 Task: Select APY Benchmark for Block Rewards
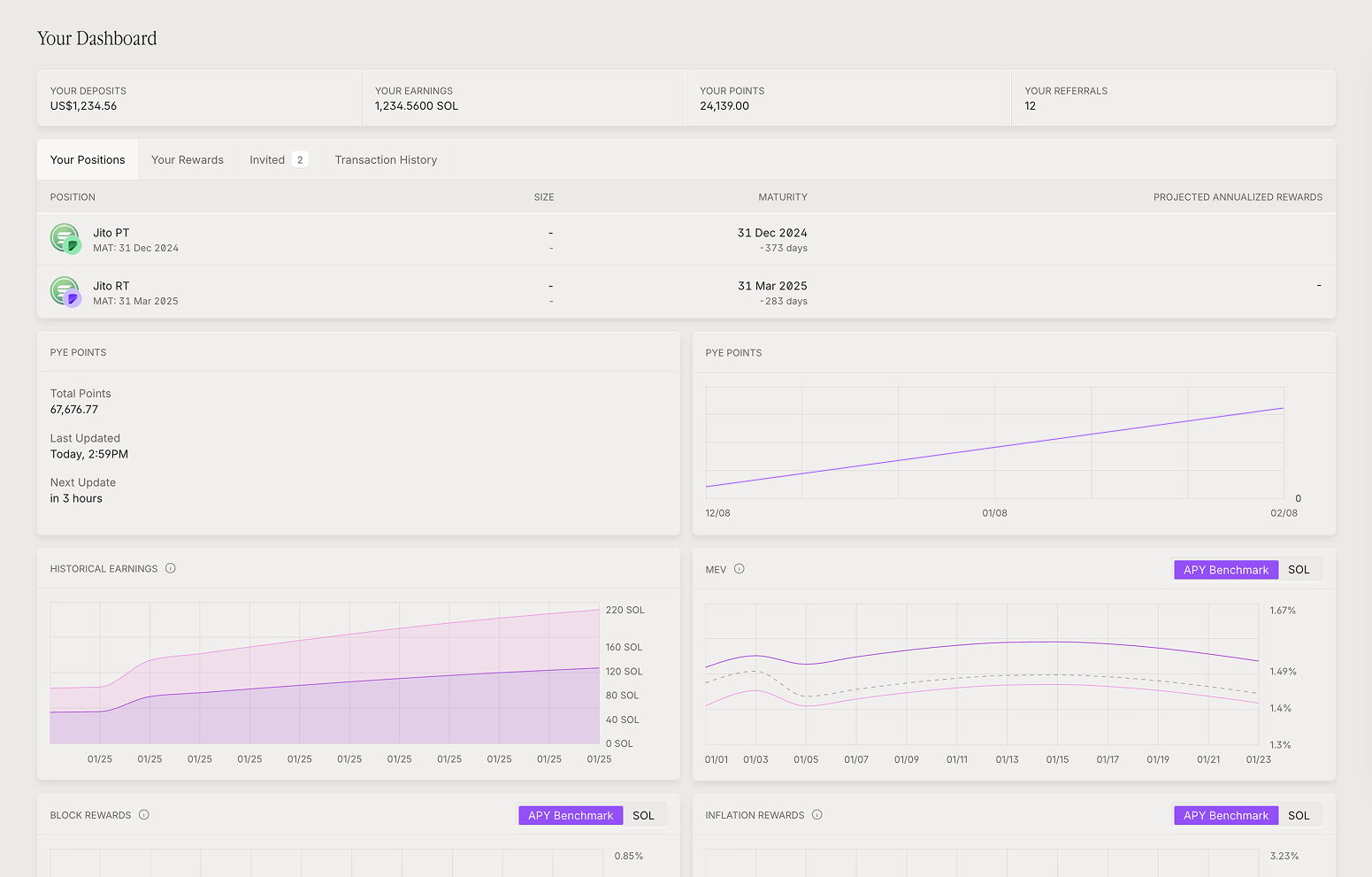click(571, 816)
